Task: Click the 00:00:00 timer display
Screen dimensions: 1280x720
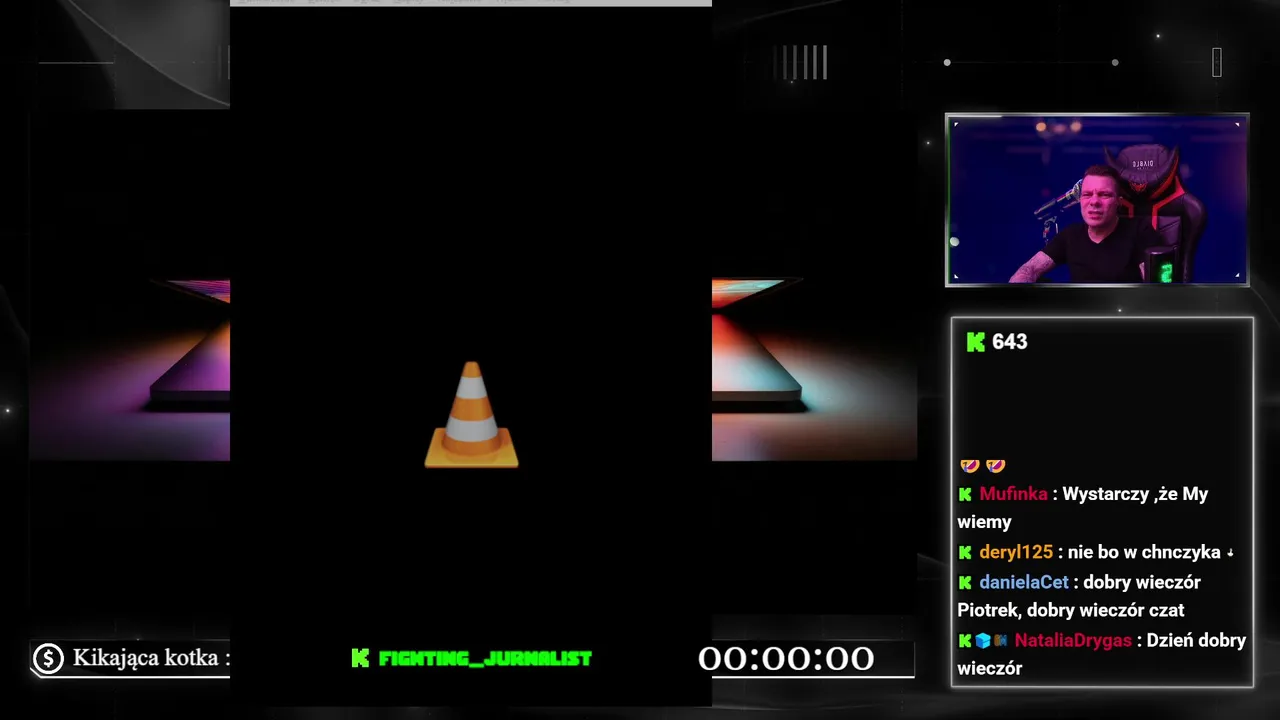Action: point(786,658)
